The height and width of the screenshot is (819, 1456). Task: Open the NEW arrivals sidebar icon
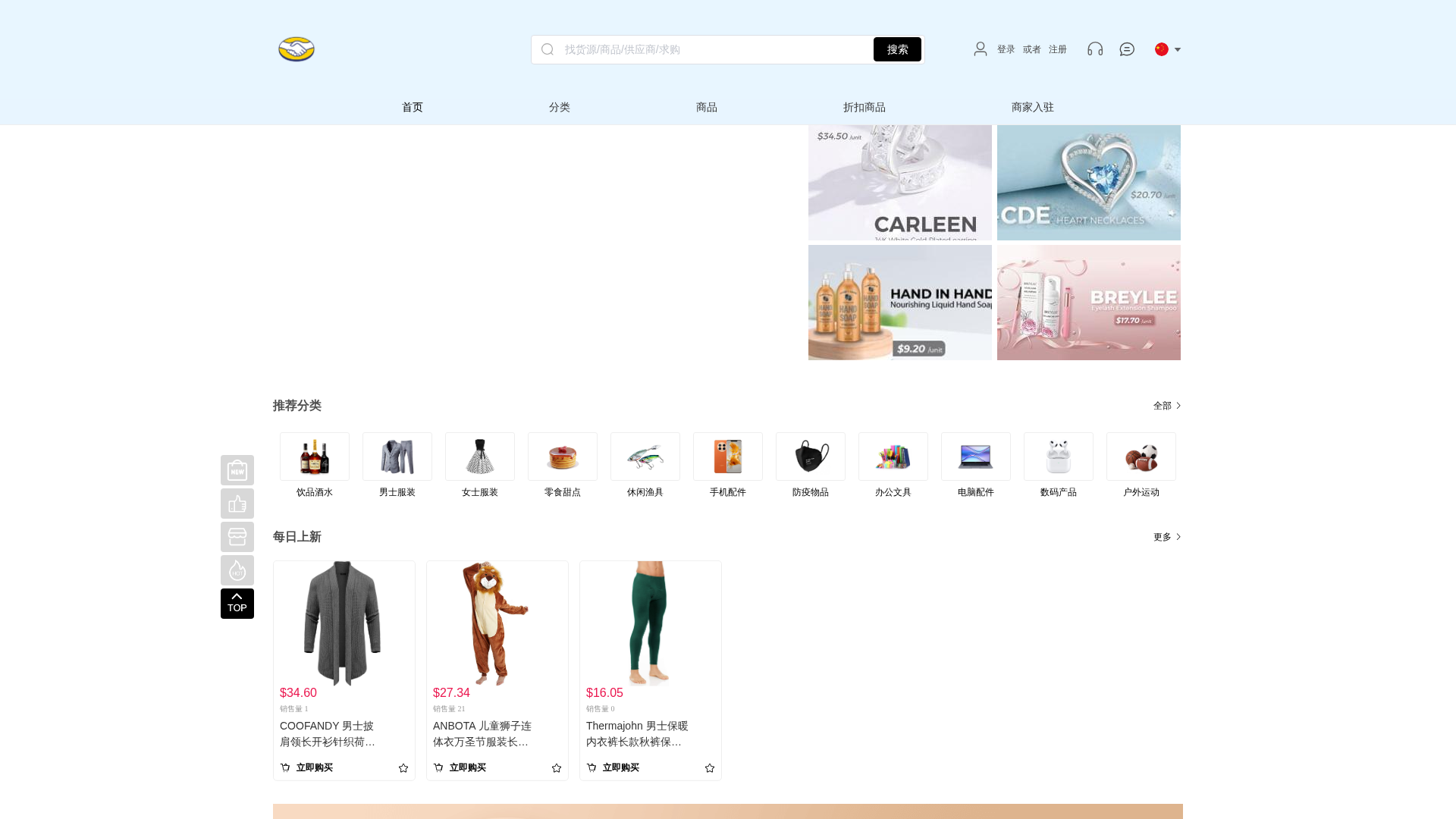point(237,470)
